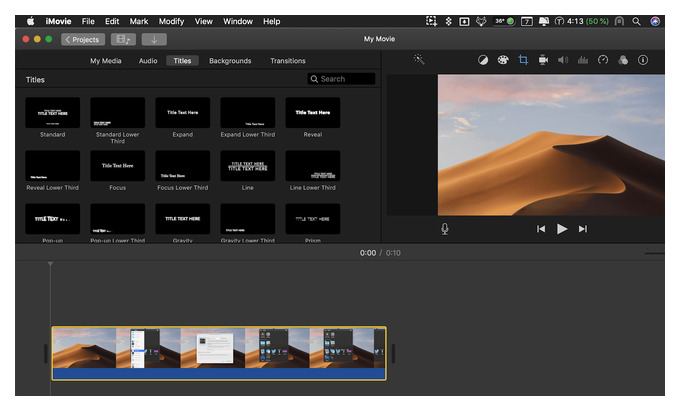
Task: Open the View menu
Action: pyautogui.click(x=203, y=21)
